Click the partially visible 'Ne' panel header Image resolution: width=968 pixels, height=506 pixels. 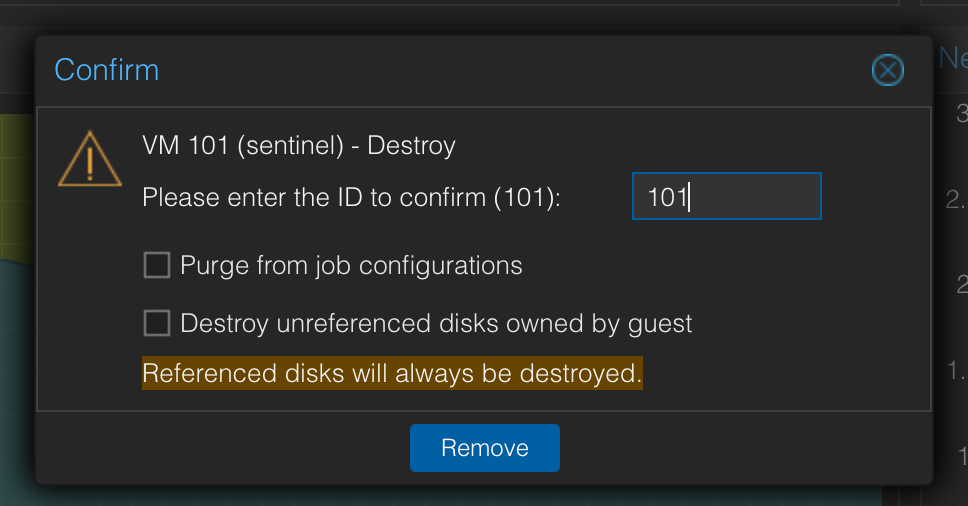click(951, 59)
